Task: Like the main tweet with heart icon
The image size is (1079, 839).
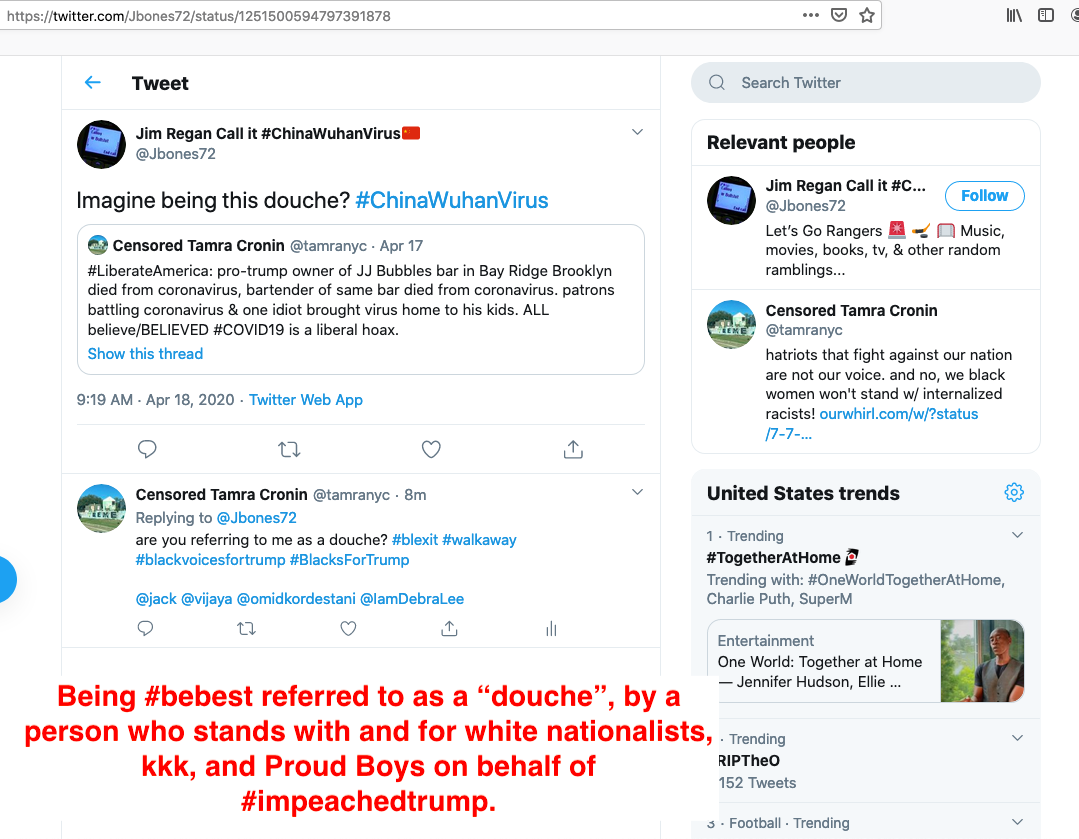Action: pos(431,450)
